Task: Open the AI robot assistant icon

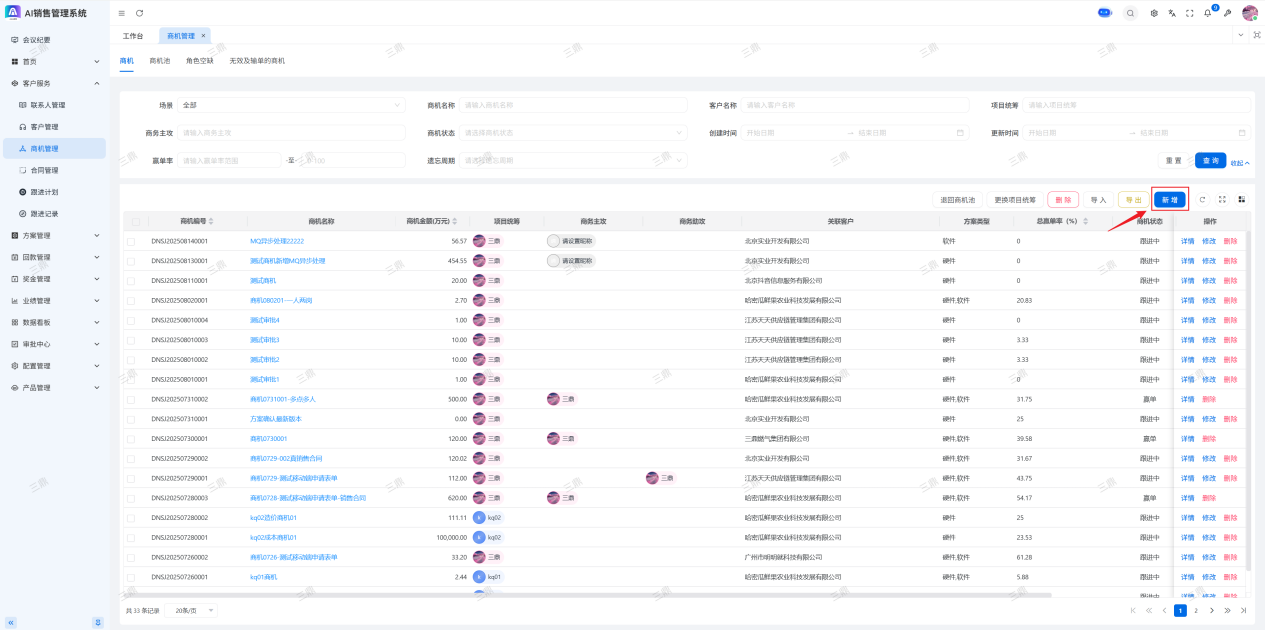Action: [x=1105, y=13]
